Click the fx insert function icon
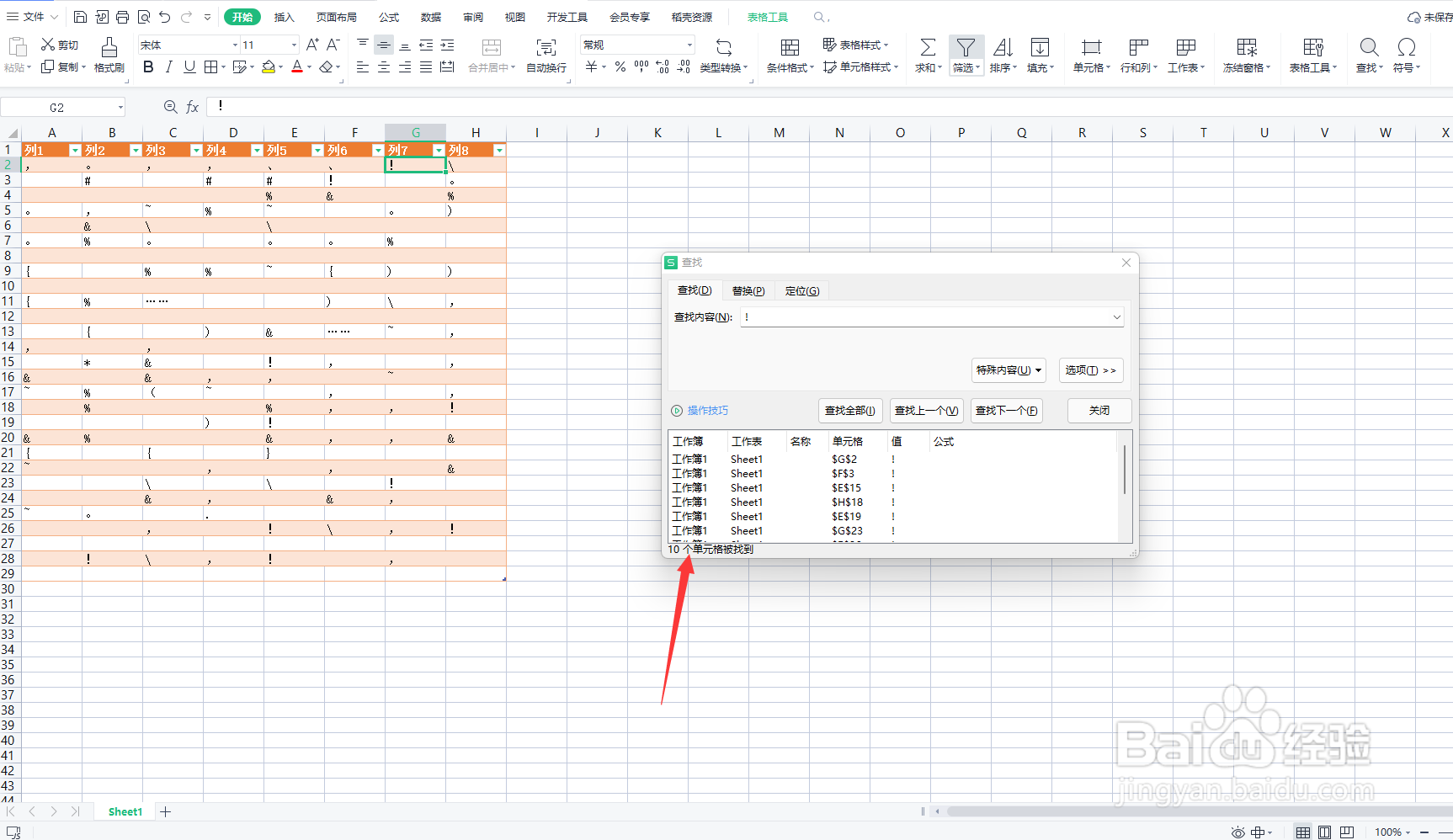Screen dimensions: 1453x840 193,107
